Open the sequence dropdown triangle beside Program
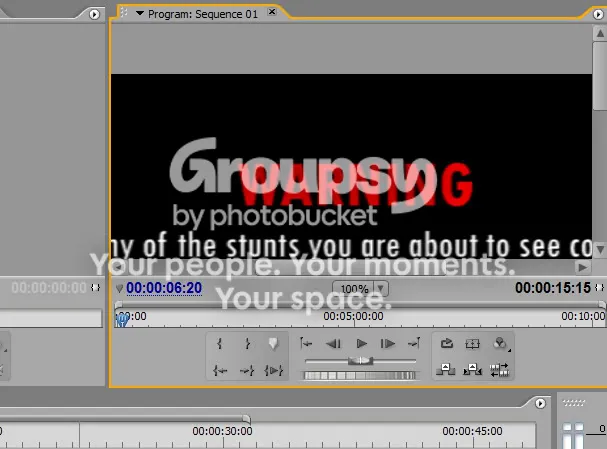This screenshot has height=449, width=607. click(x=140, y=14)
